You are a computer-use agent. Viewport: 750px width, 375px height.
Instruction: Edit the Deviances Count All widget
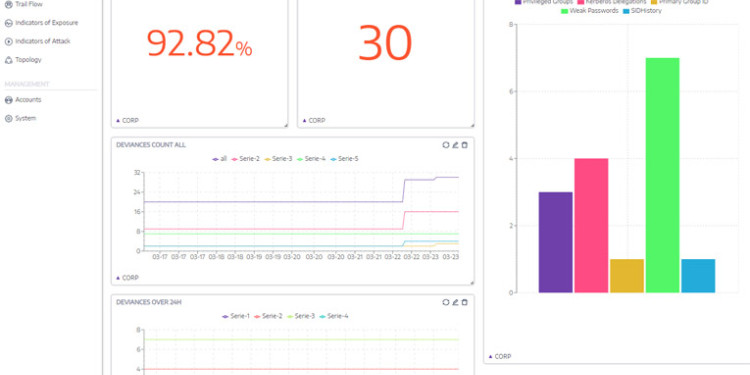(455, 145)
